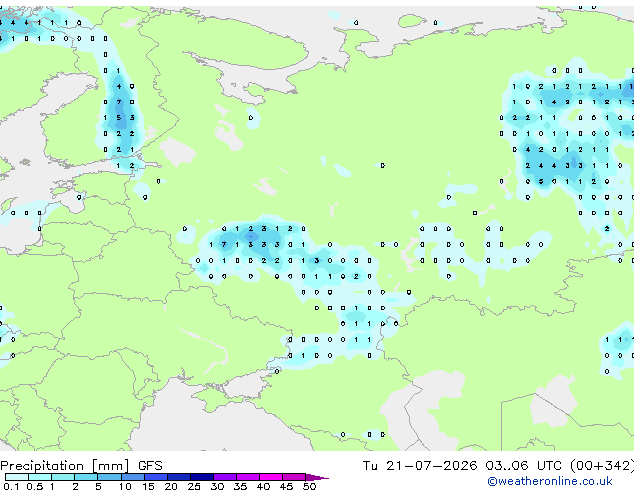Click the '0.1' legend scale label
This screenshot has height=490, width=634.
tap(11, 486)
